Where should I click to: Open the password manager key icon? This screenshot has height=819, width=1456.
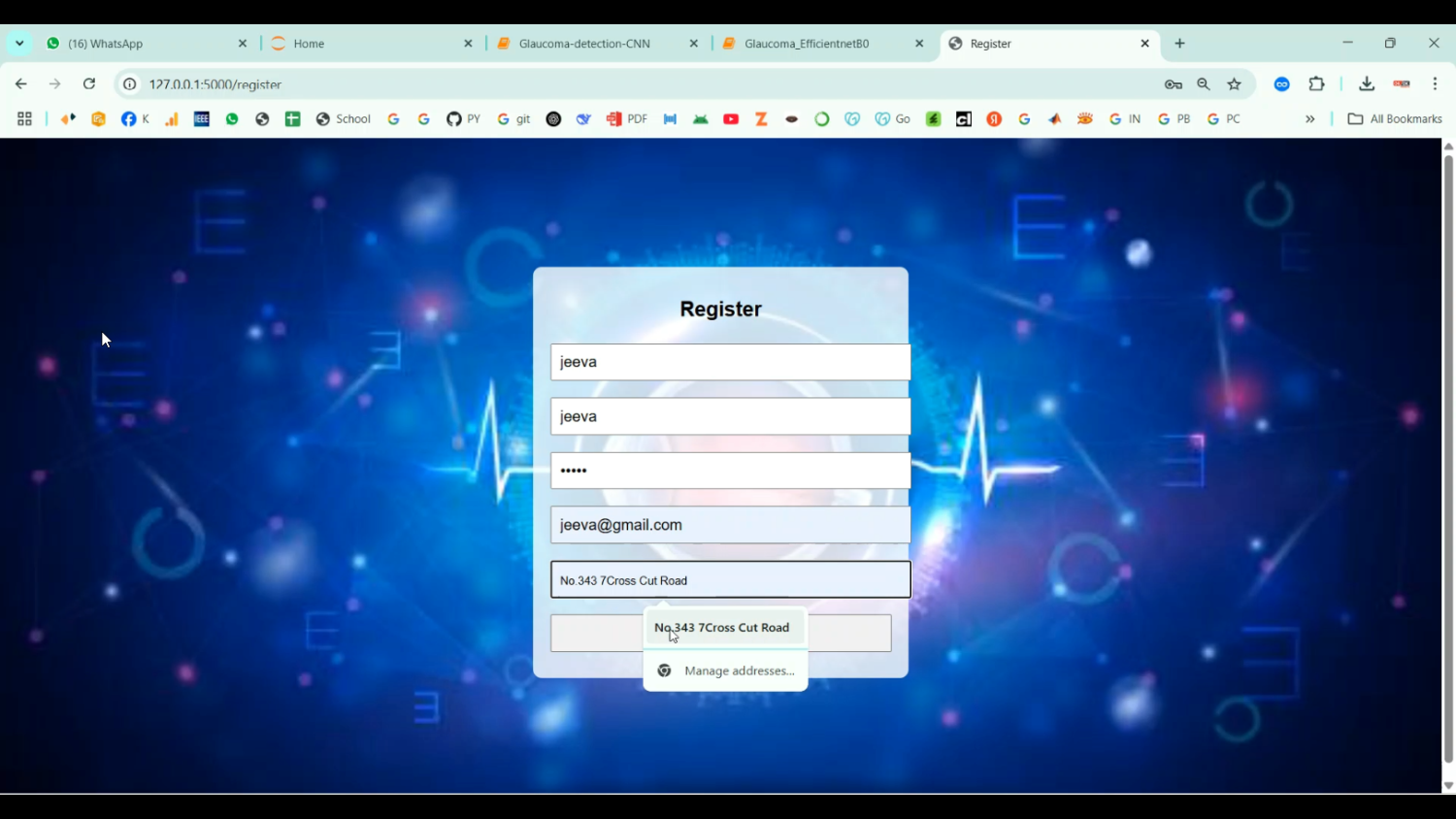tap(1173, 84)
